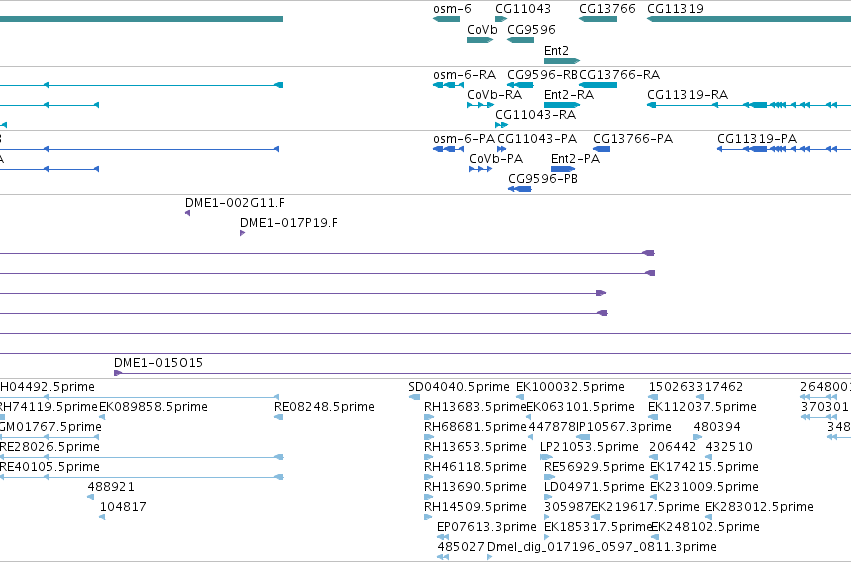This screenshot has height=562, width=851.
Task: Click the CG11043 gene glyph
Action: click(x=501, y=19)
